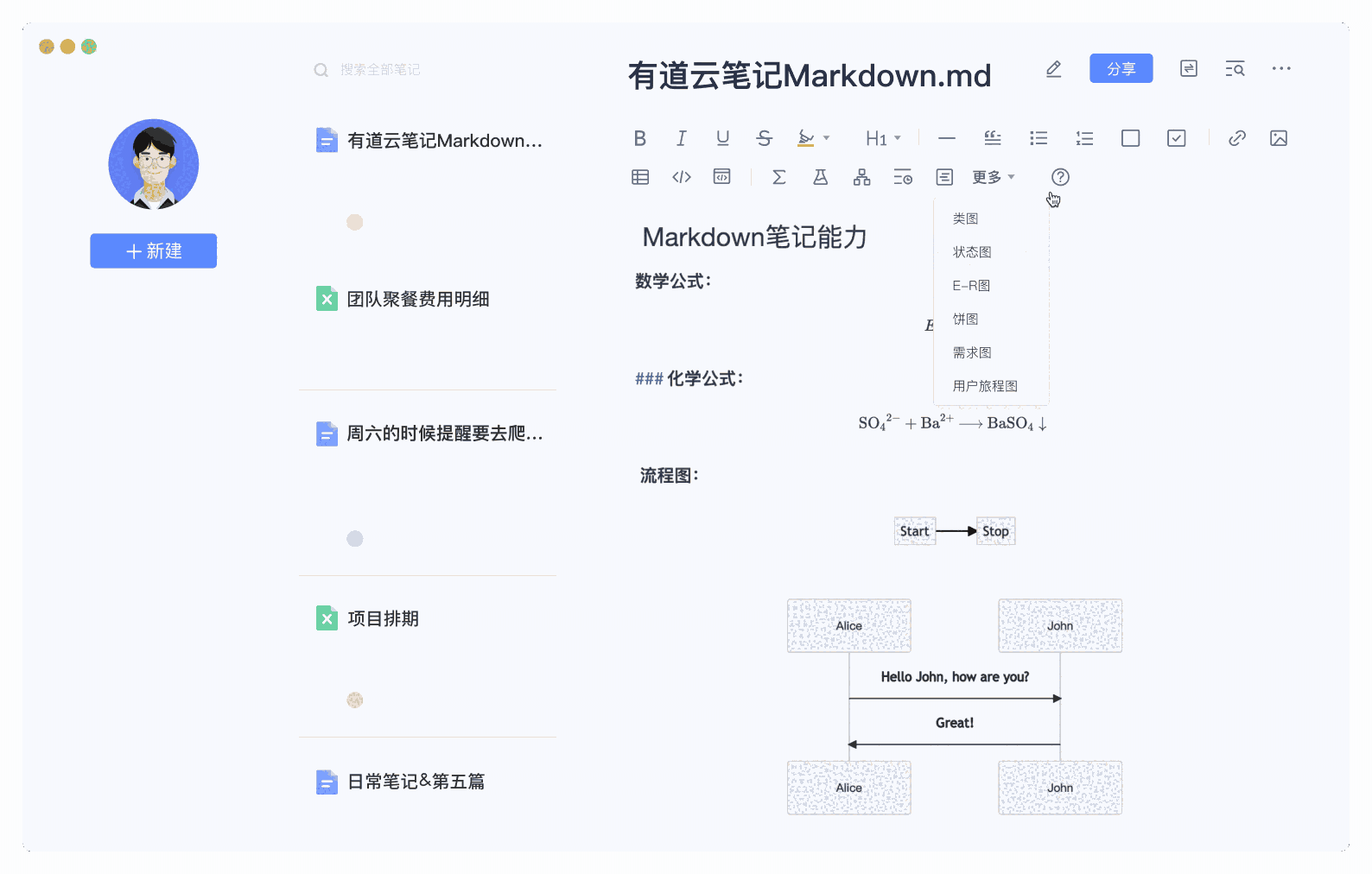Click the Stop node in flowchart
This screenshot has width=1372, height=874.
click(995, 531)
